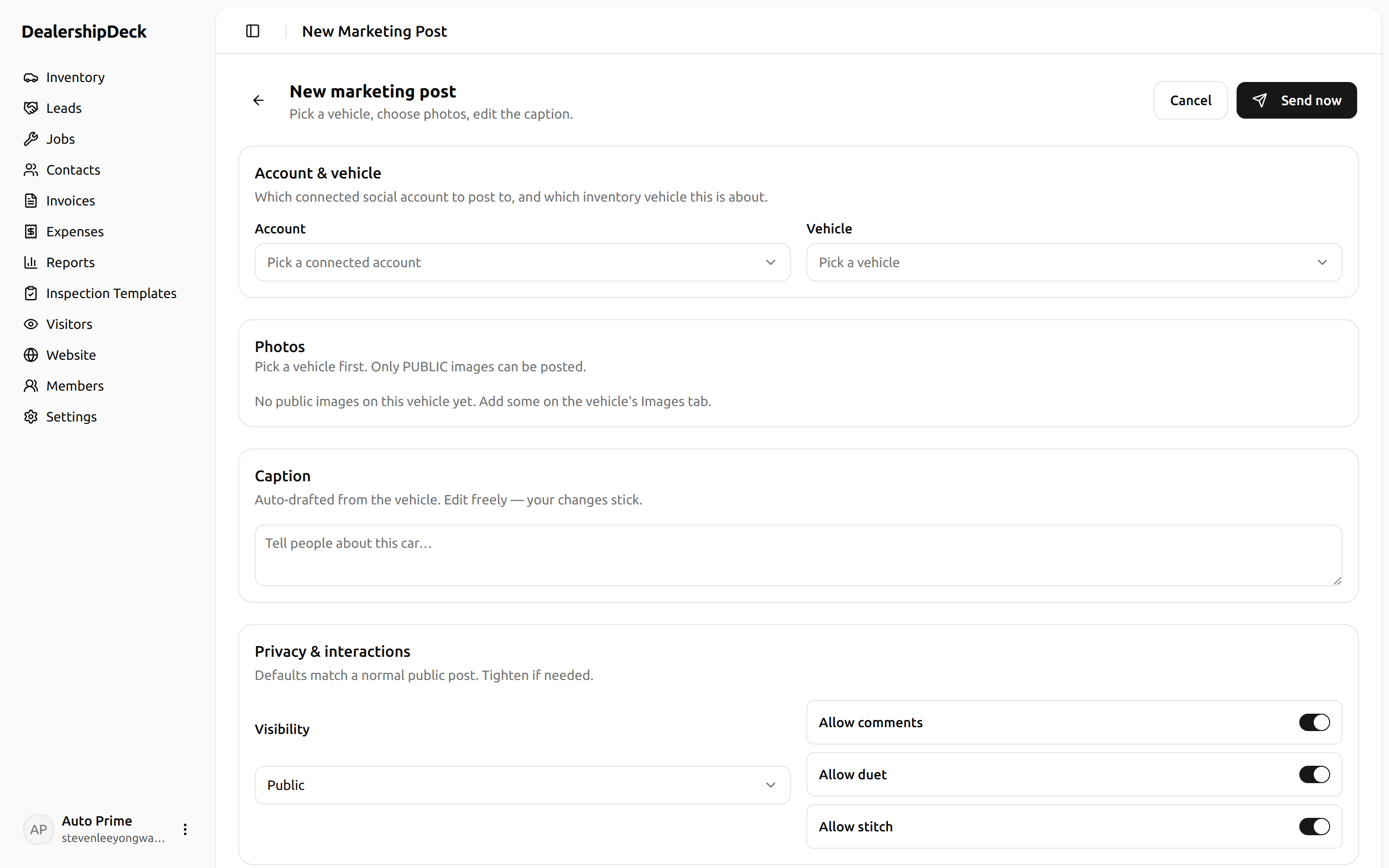Click the "Allow comments" label text

(x=871, y=723)
